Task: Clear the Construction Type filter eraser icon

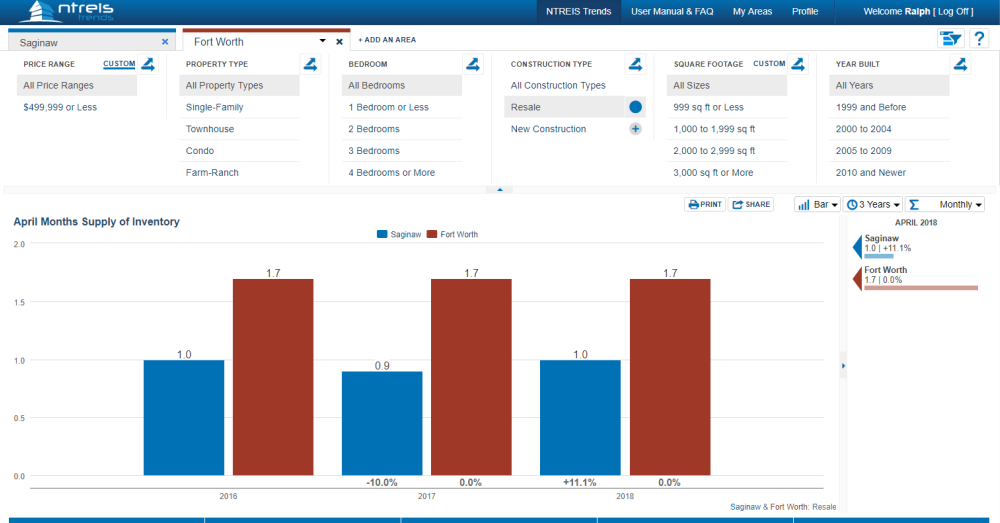Action: 636,64
